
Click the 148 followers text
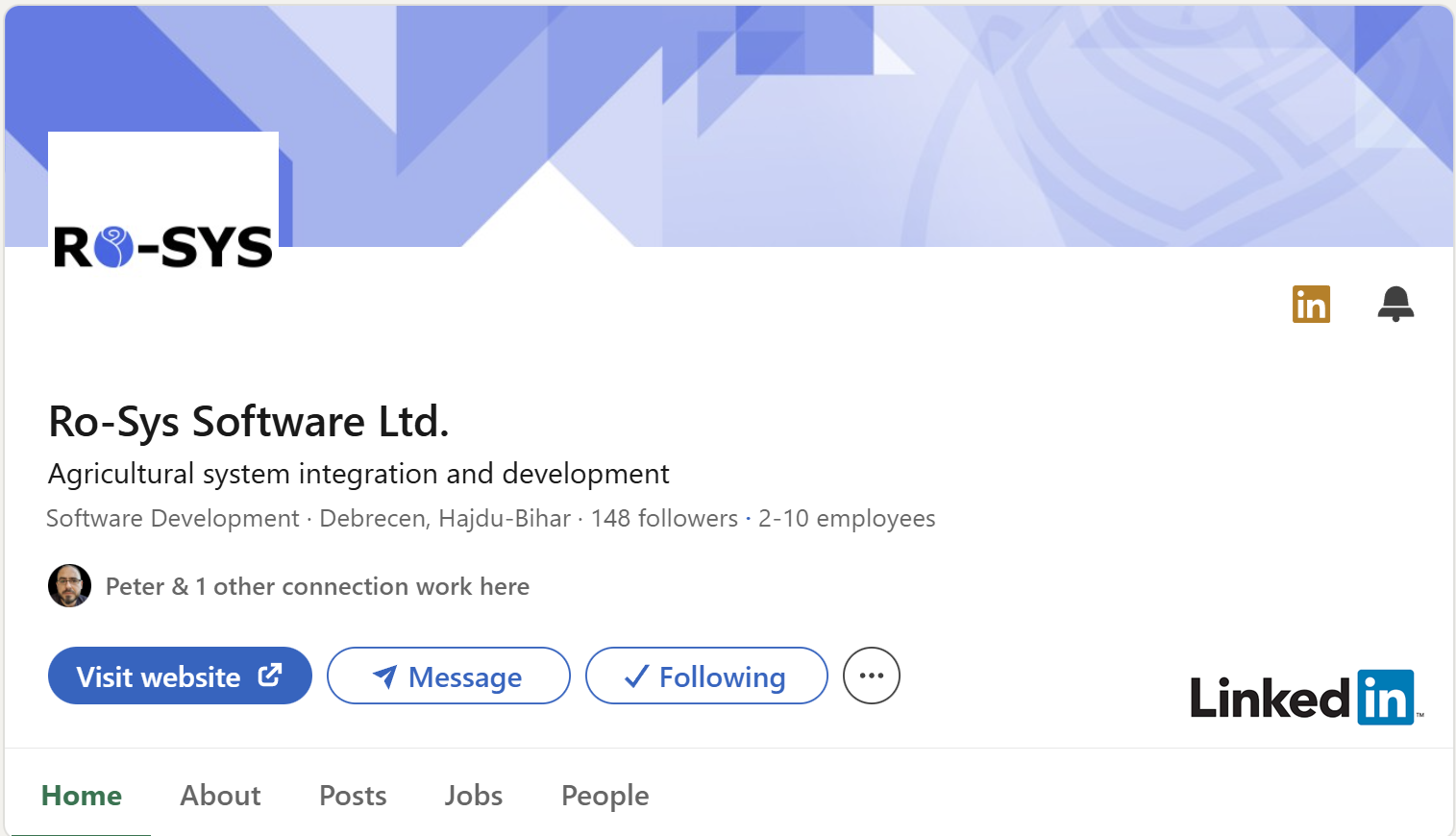coord(664,519)
